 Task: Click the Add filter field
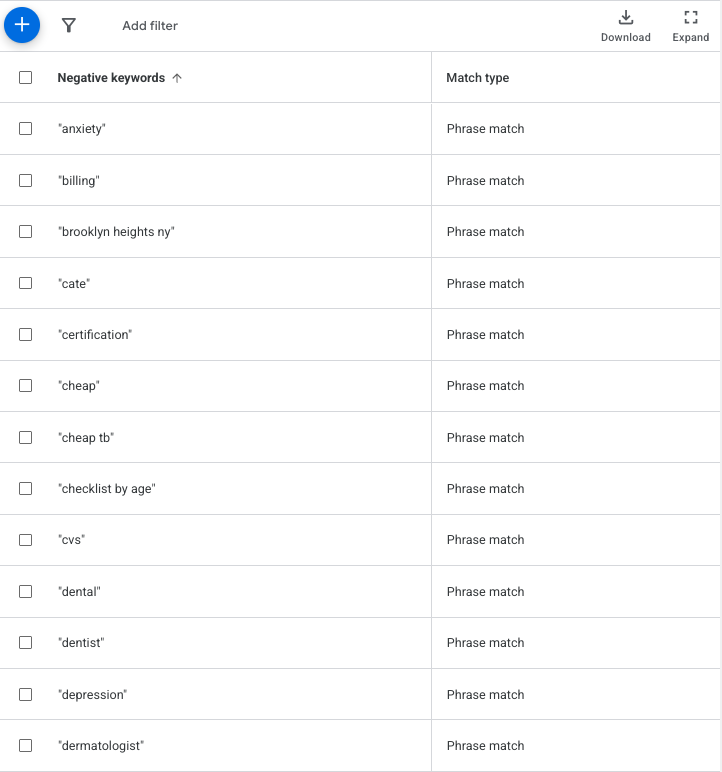(x=150, y=26)
